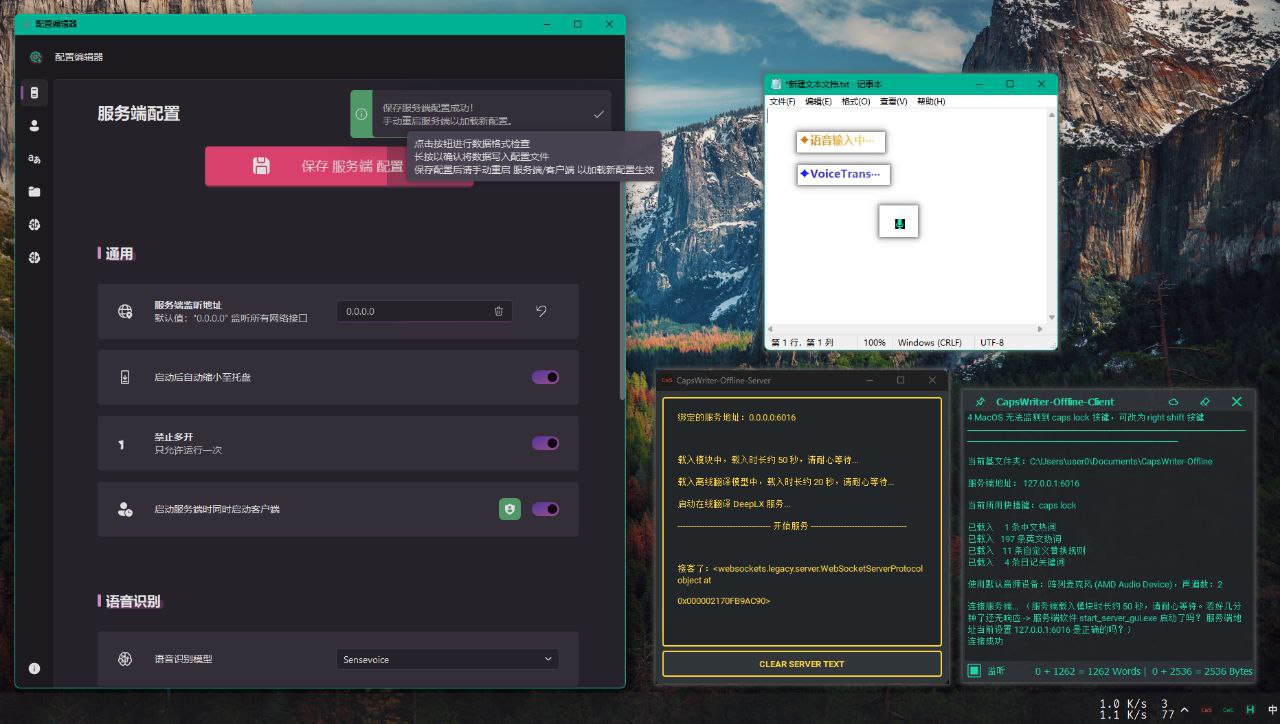Viewport: 1280px width, 724px height.
Task: Disable the 禁止多开 single-instance switch
Action: coord(544,443)
